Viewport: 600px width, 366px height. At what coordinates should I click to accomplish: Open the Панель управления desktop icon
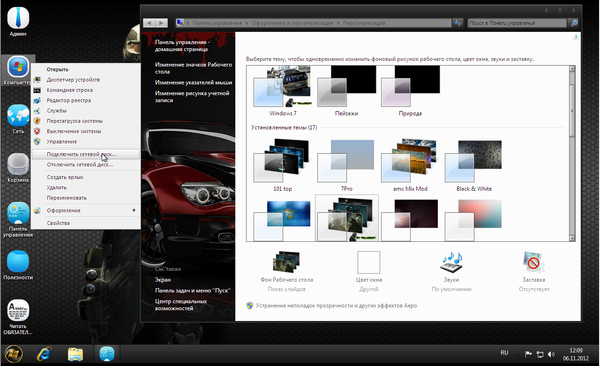(x=18, y=219)
